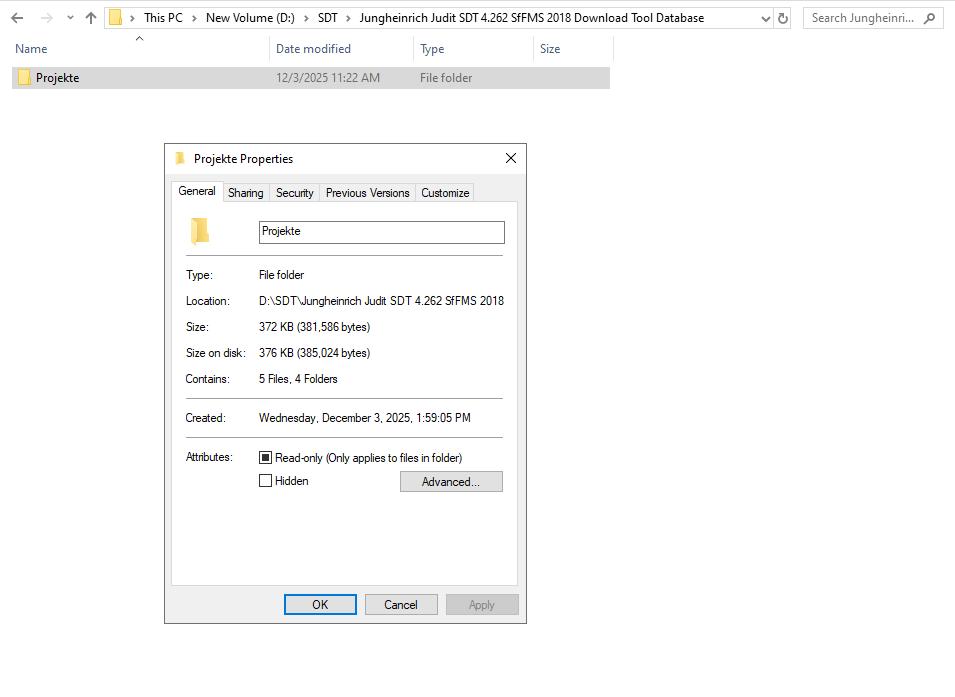Click the Cancel button

tap(401, 605)
